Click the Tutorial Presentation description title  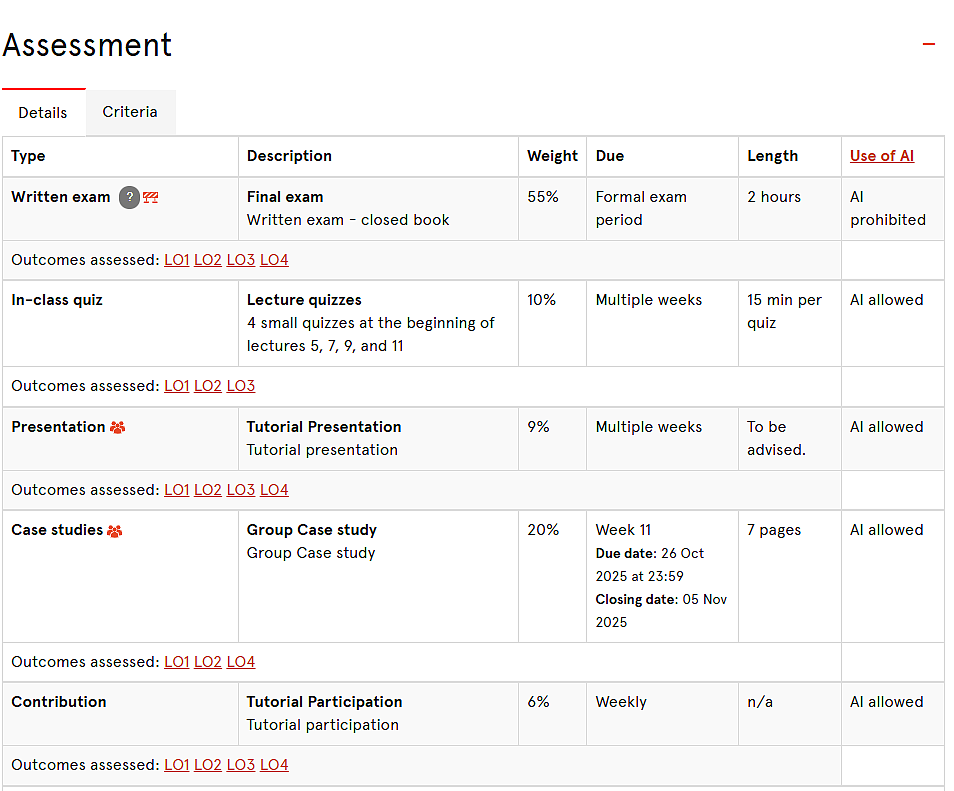[x=324, y=427]
